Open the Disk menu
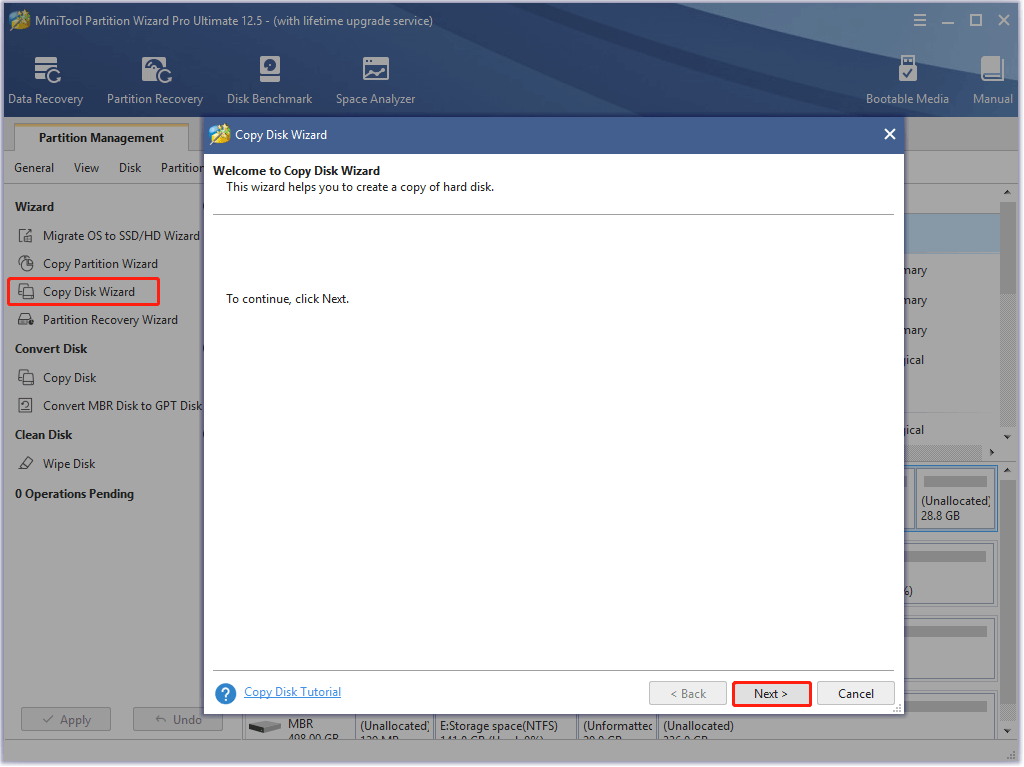This screenshot has height=767, width=1024. [130, 168]
